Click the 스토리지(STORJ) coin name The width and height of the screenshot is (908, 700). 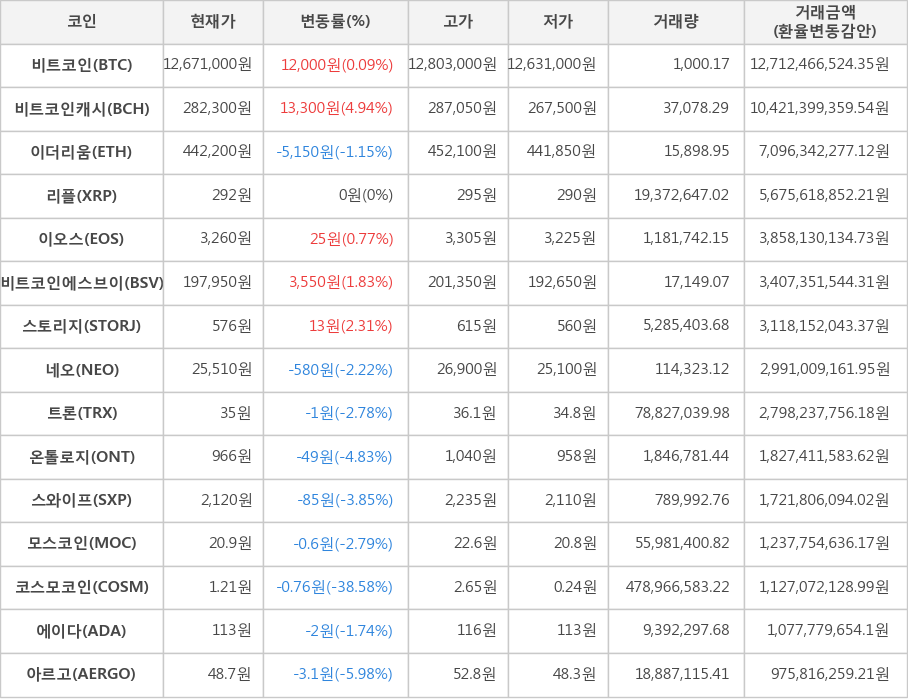(82, 326)
